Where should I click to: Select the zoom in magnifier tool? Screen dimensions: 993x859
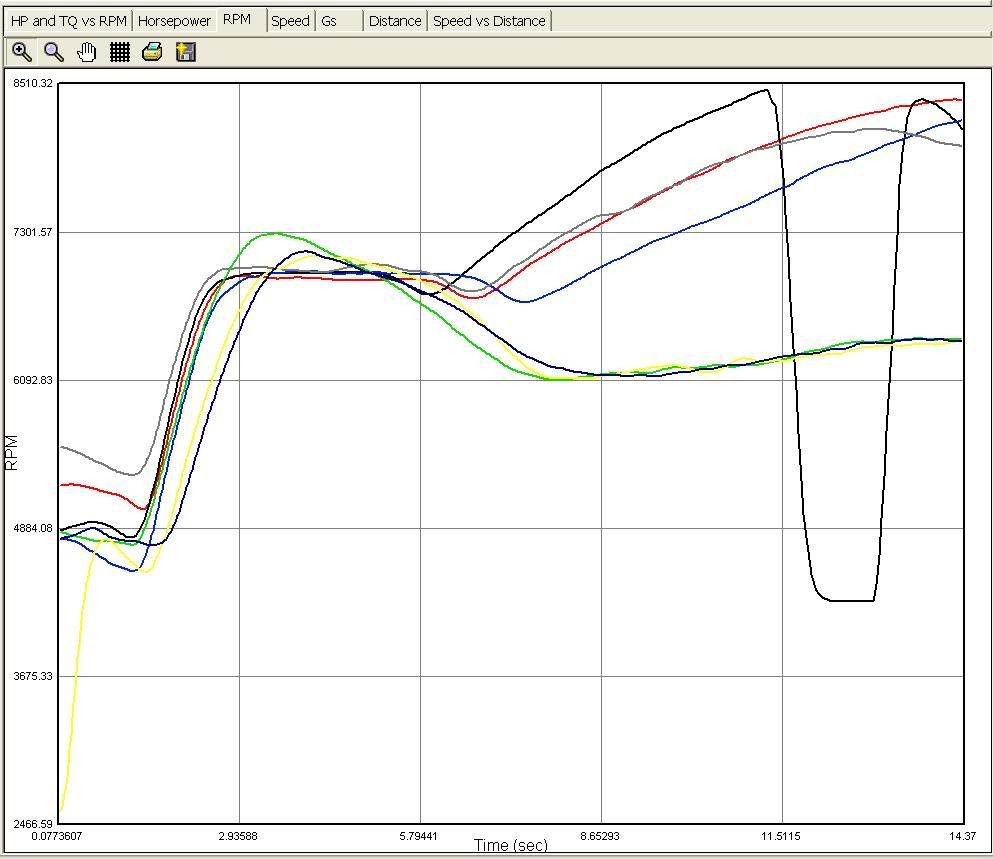coord(22,52)
